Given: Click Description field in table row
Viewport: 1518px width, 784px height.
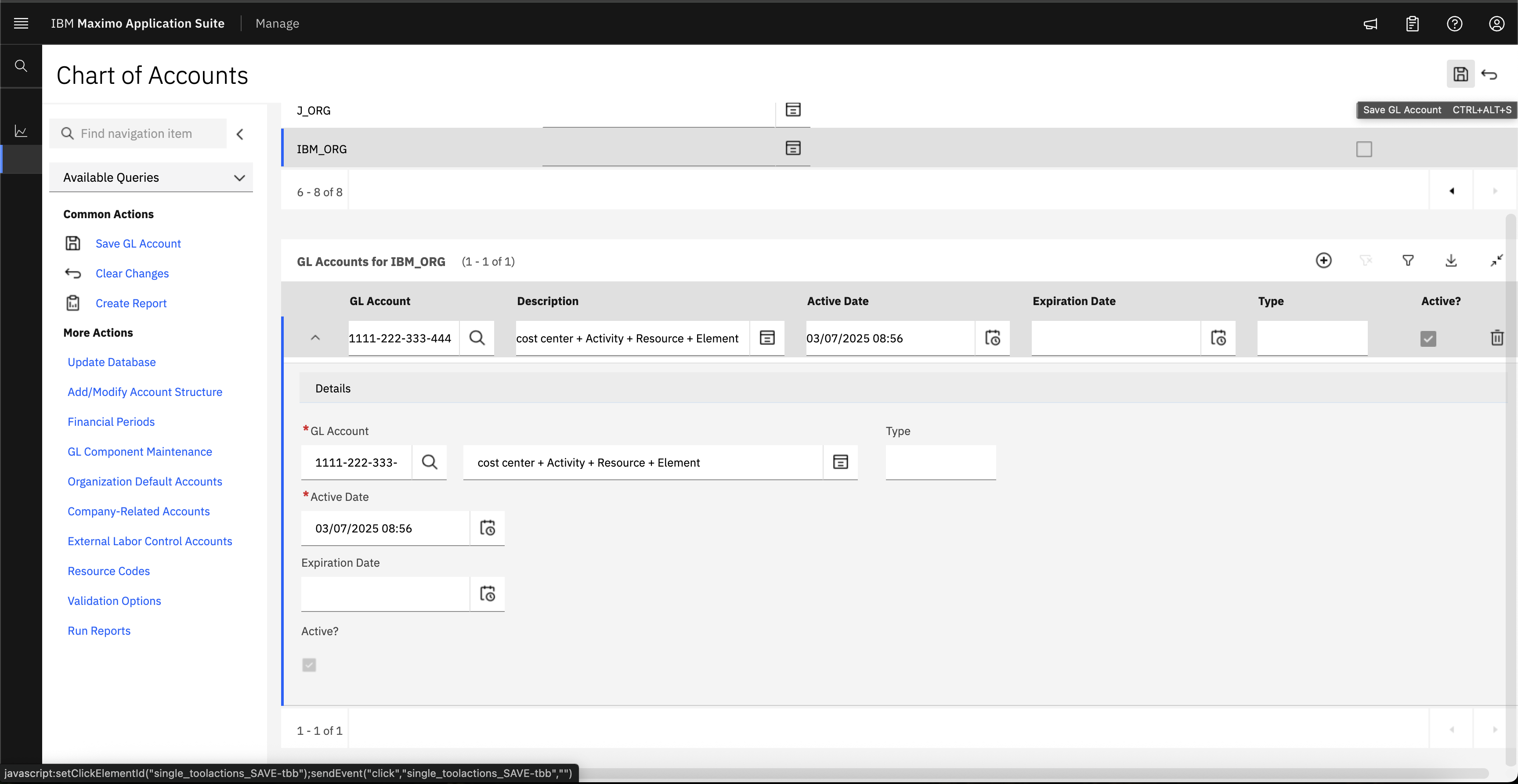Looking at the screenshot, I should point(632,338).
